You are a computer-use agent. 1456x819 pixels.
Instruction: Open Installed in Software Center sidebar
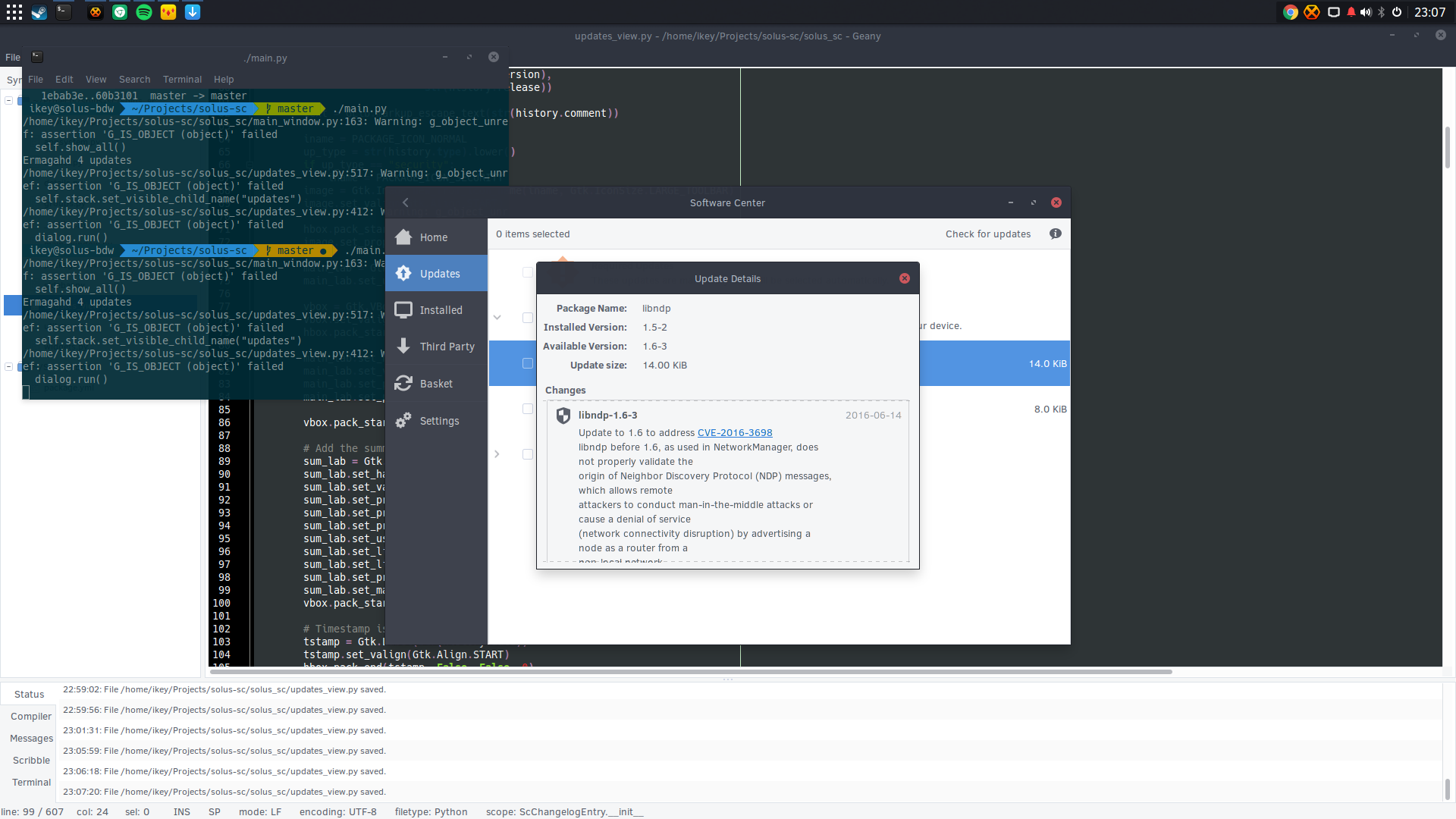[436, 310]
